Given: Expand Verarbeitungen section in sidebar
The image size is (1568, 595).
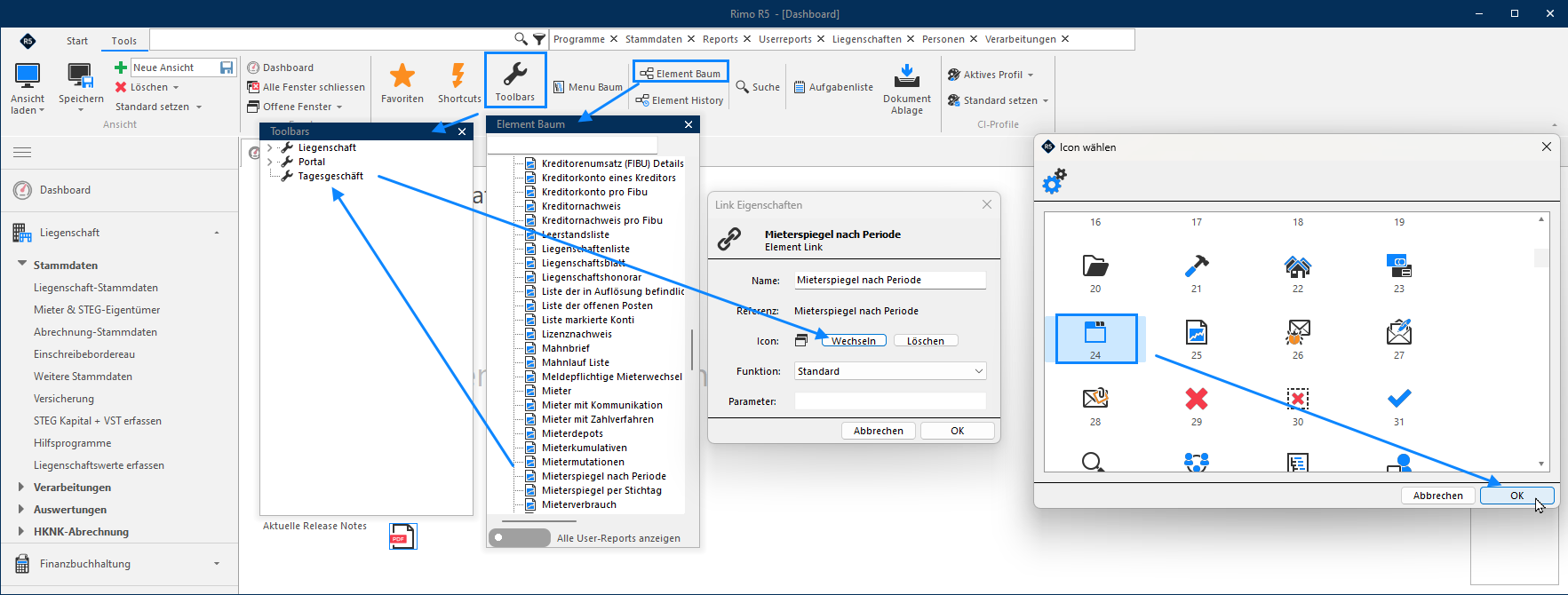Looking at the screenshot, I should [21, 487].
